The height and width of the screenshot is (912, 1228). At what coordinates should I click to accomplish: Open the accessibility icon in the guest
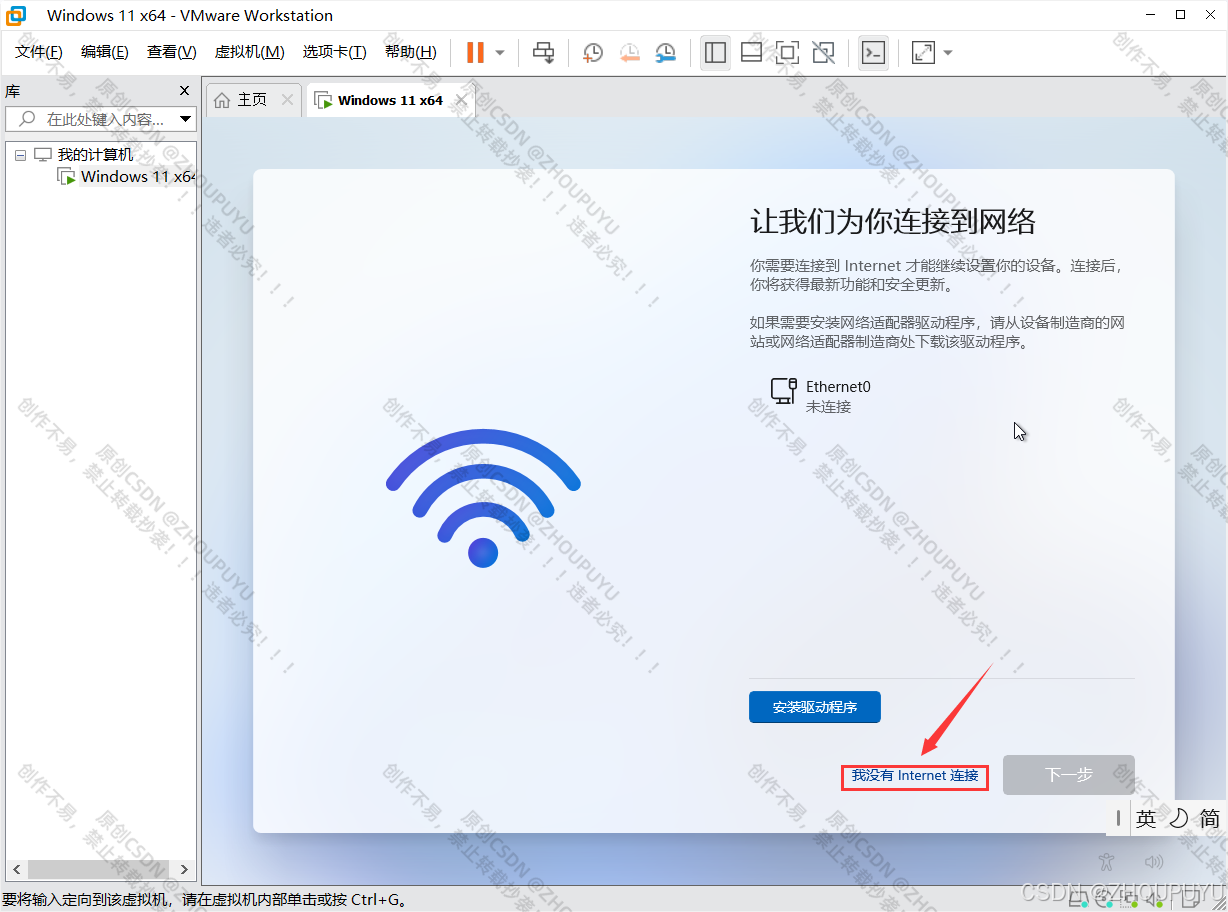1106,861
